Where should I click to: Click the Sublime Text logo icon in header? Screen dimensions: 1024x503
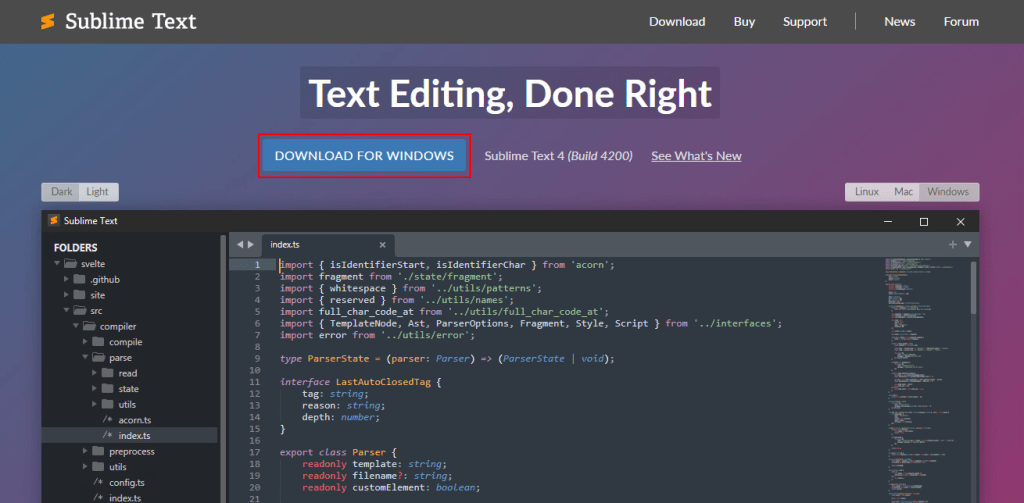click(x=46, y=21)
